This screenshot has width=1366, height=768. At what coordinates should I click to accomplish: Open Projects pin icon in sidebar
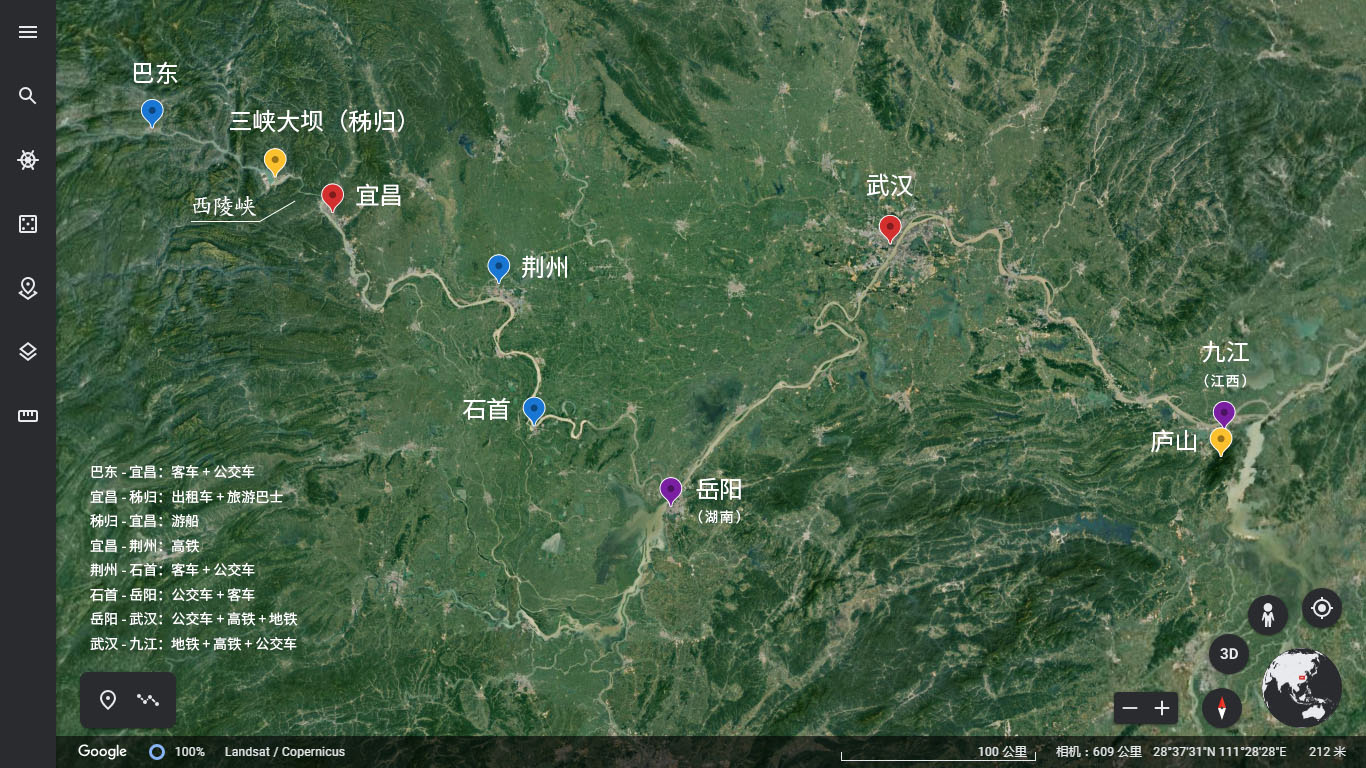[x=28, y=288]
